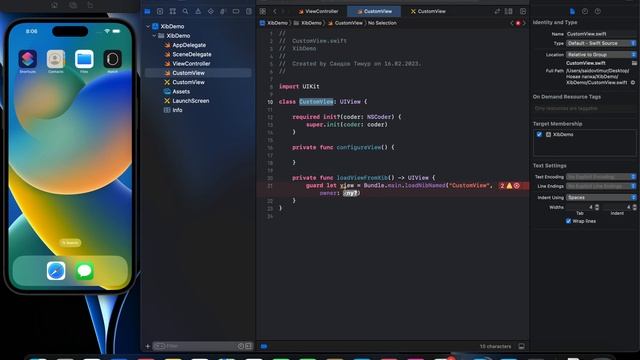Open Messages in simulator dock

tap(84, 271)
